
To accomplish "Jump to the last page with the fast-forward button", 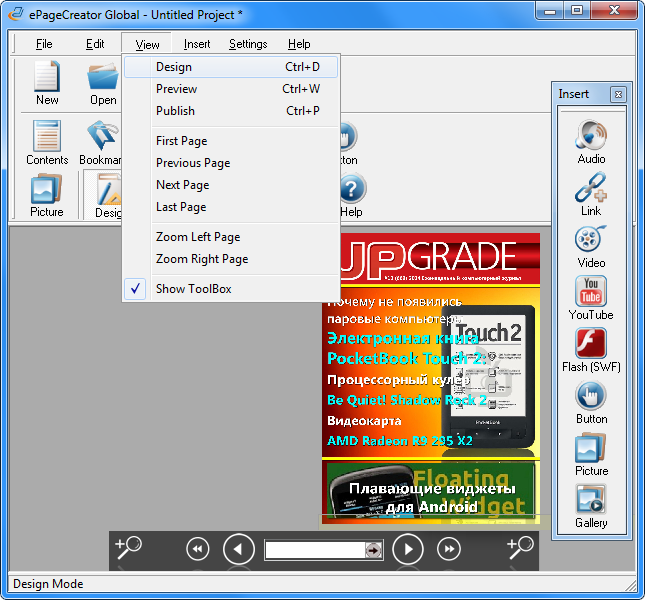I will point(449,549).
